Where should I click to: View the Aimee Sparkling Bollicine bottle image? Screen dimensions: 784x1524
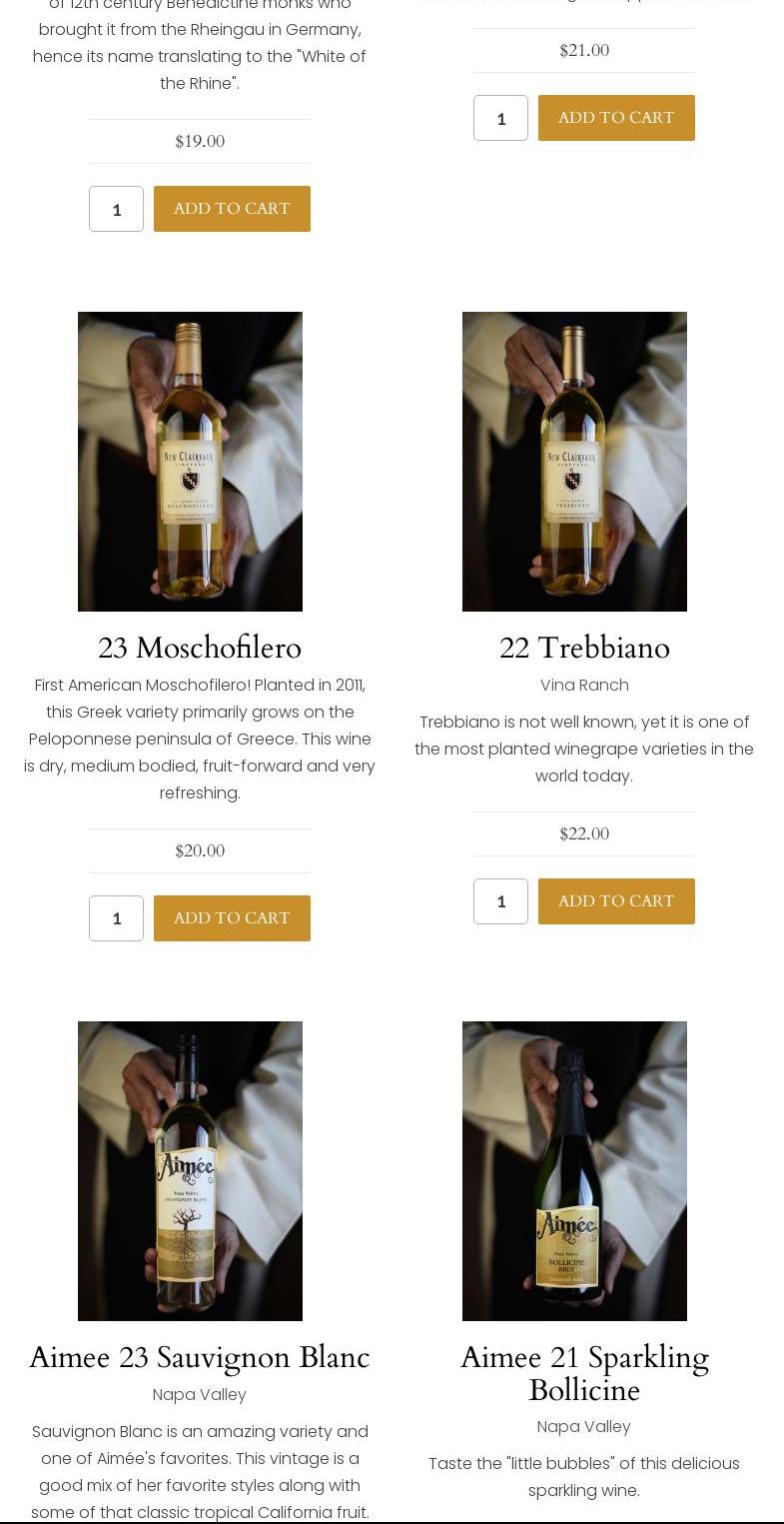[574, 1171]
